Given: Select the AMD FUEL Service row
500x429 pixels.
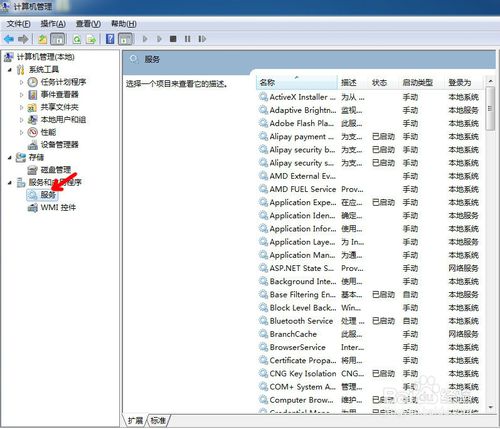Looking at the screenshot, I should (369, 189).
